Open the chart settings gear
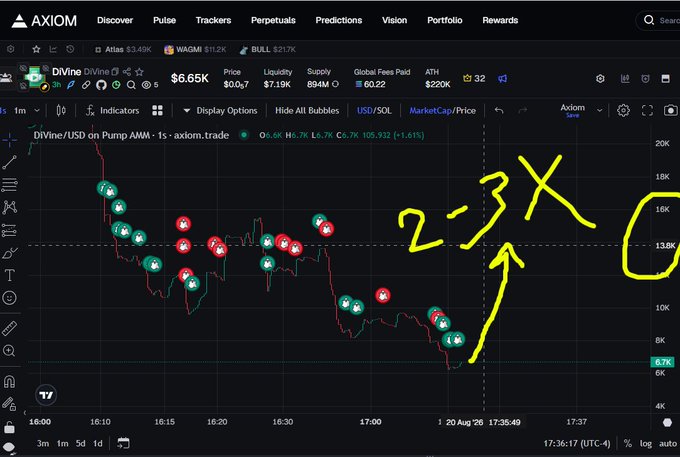The height and width of the screenshot is (457, 680). coord(623,111)
